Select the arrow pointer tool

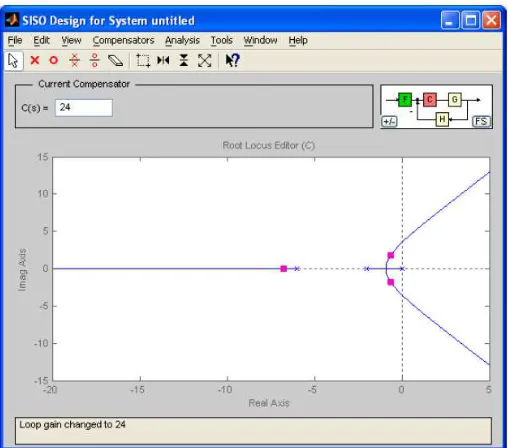(x=13, y=61)
